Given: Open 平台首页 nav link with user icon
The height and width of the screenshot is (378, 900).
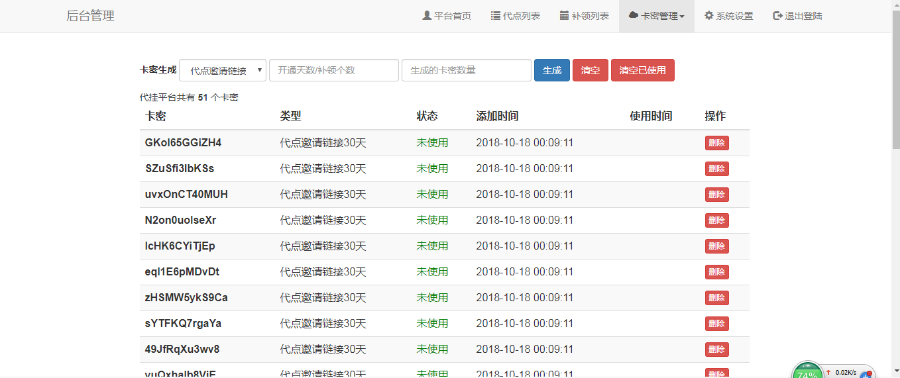Looking at the screenshot, I should (x=447, y=16).
